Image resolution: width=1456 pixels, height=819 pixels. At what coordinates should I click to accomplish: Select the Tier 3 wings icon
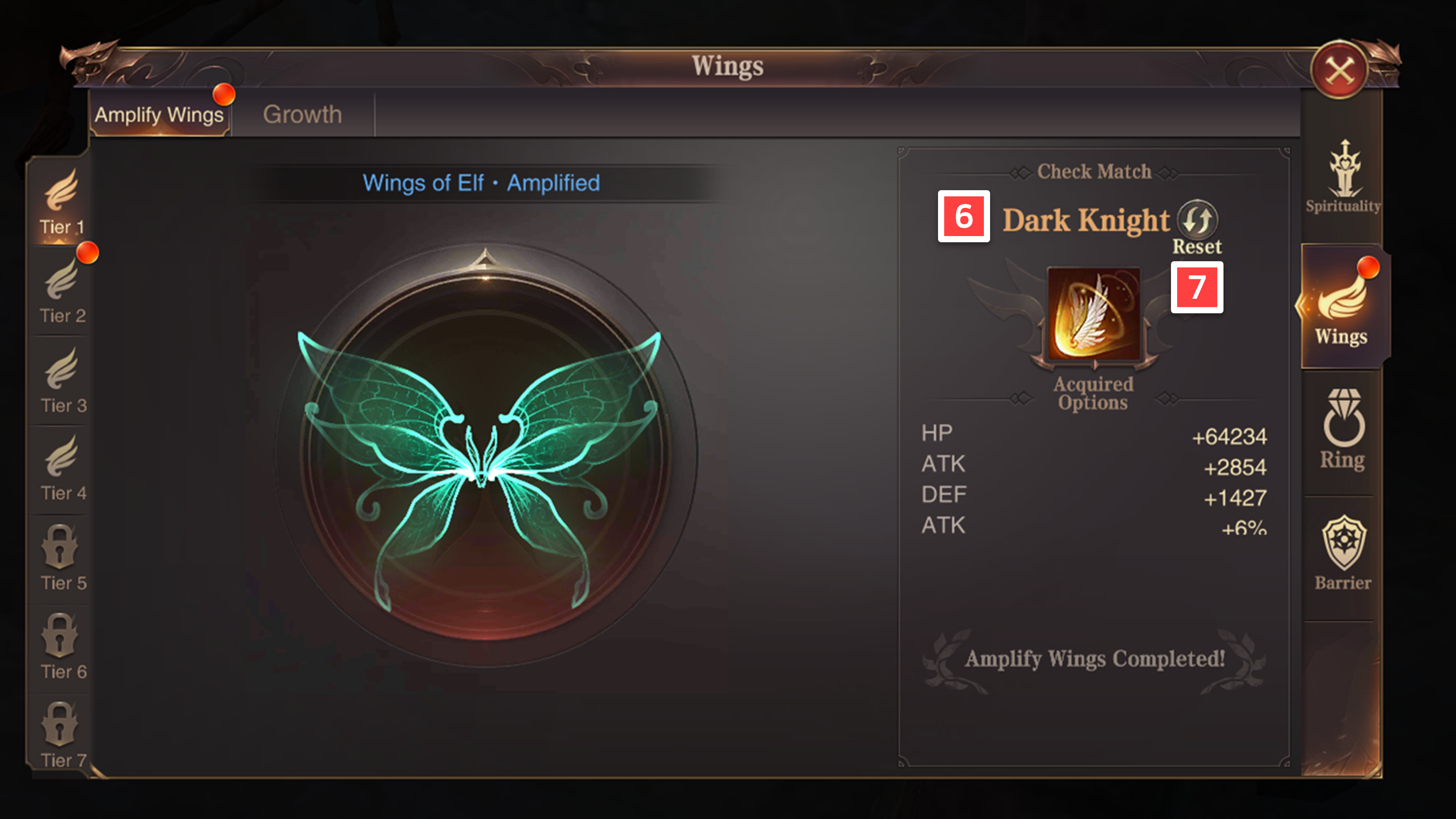61,368
